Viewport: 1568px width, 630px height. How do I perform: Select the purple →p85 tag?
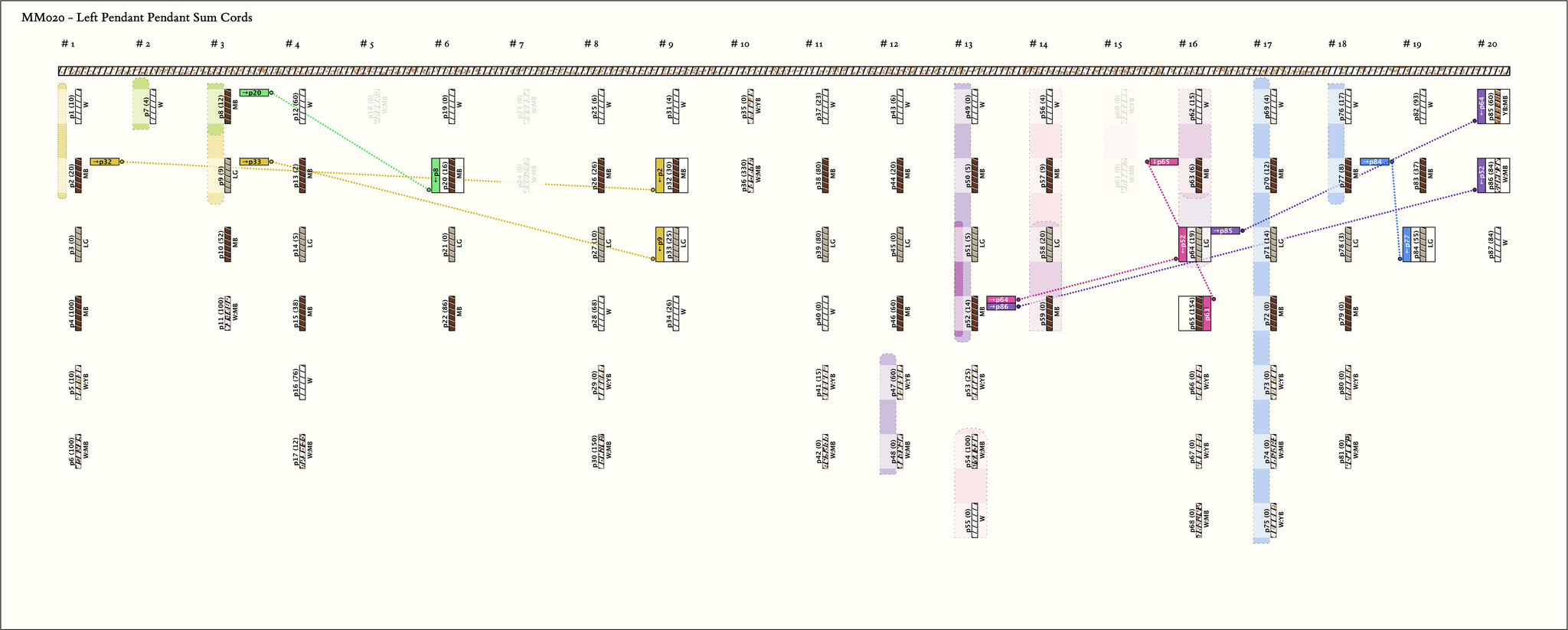(x=1226, y=230)
